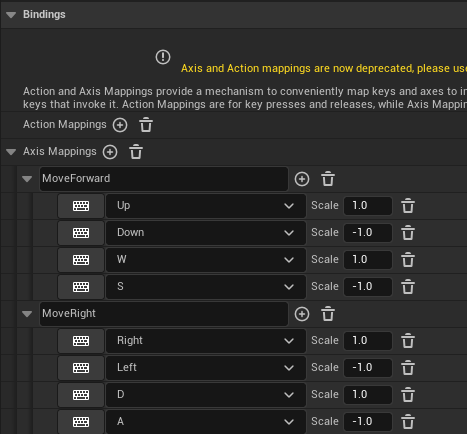Delete the MoveForward axis mapping
Image resolution: width=467 pixels, height=434 pixels.
[x=328, y=179]
